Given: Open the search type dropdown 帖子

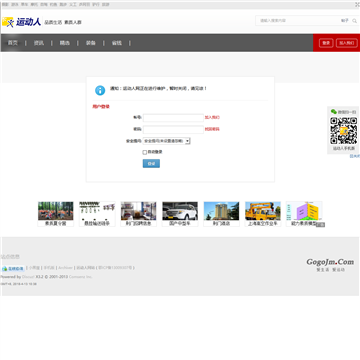Looking at the screenshot, I should tap(345, 21).
